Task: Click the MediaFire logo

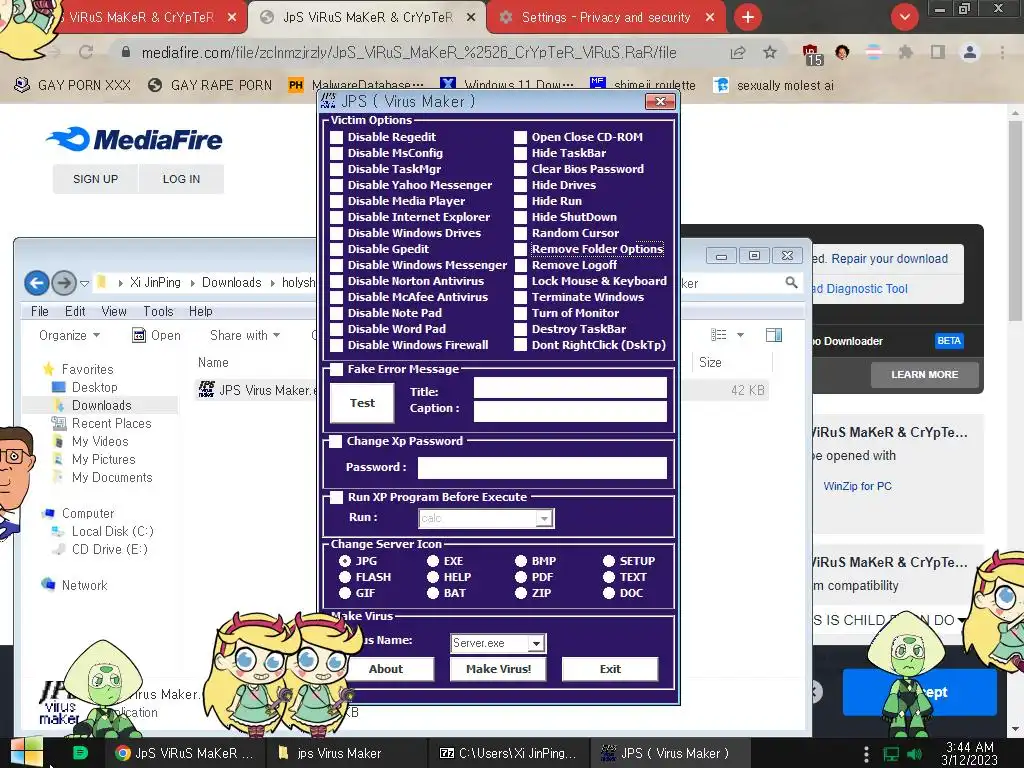Action: click(x=135, y=139)
